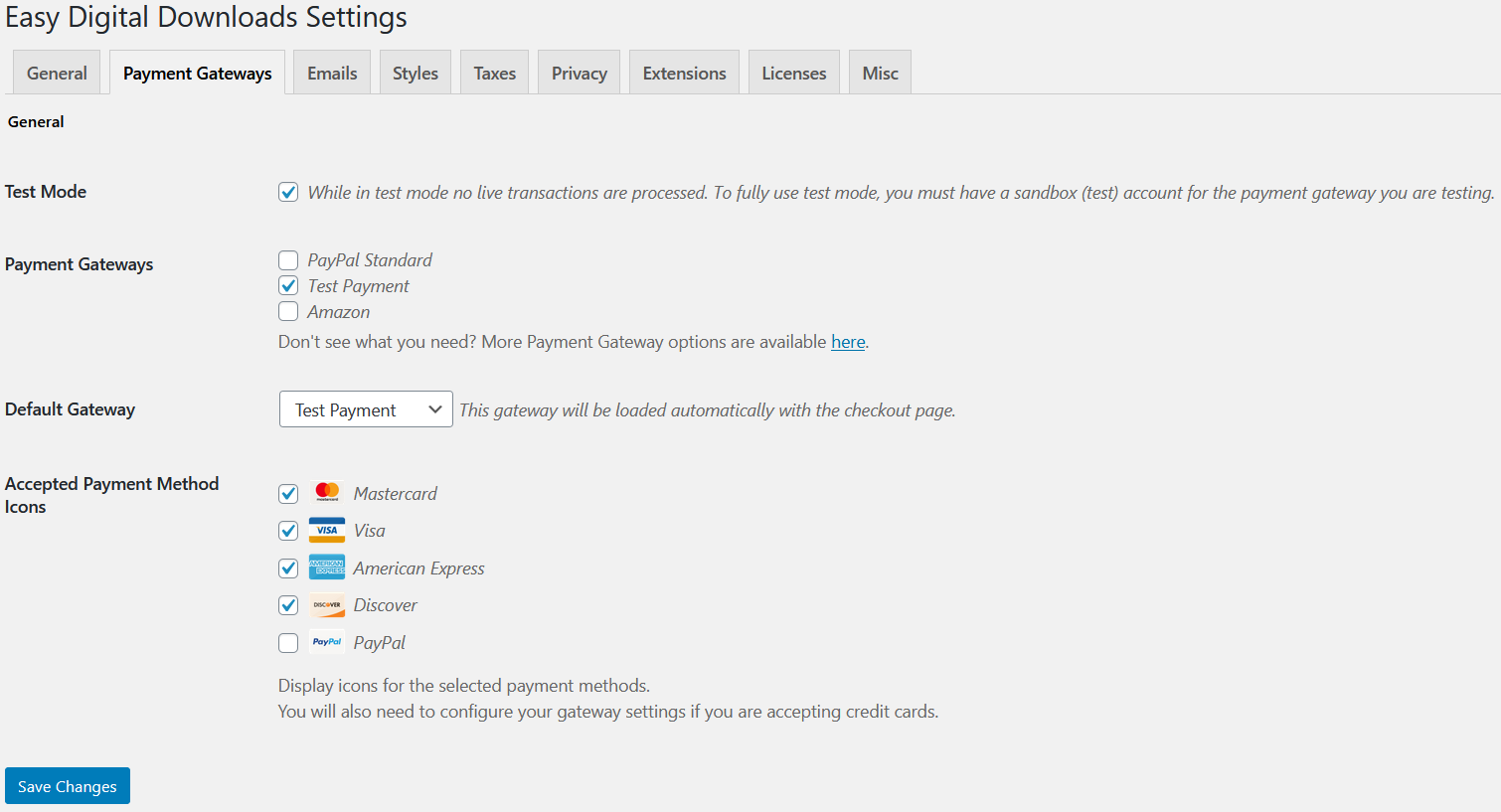Click the 'Easy Digital Downloads Settings' heading

(x=206, y=18)
